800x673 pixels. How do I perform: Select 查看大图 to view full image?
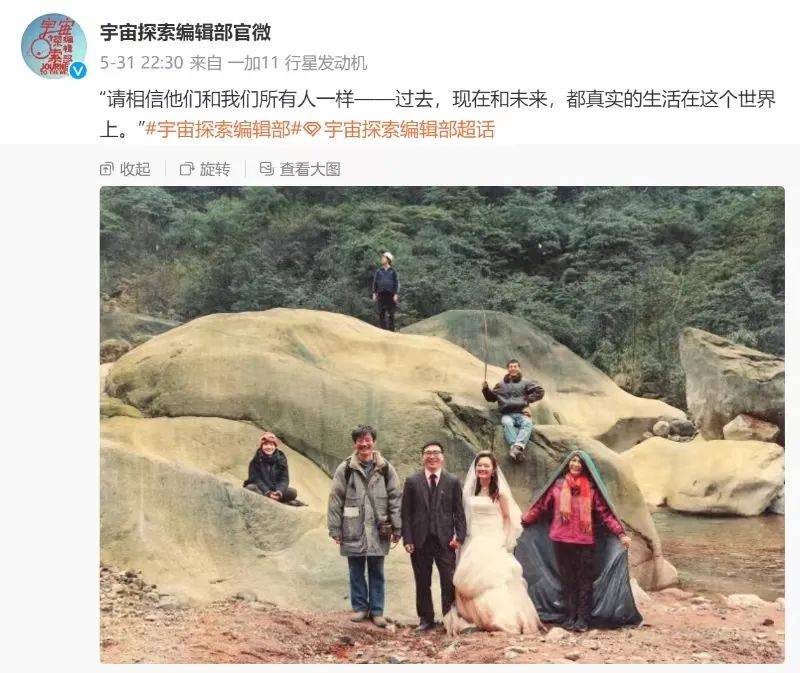(x=310, y=169)
